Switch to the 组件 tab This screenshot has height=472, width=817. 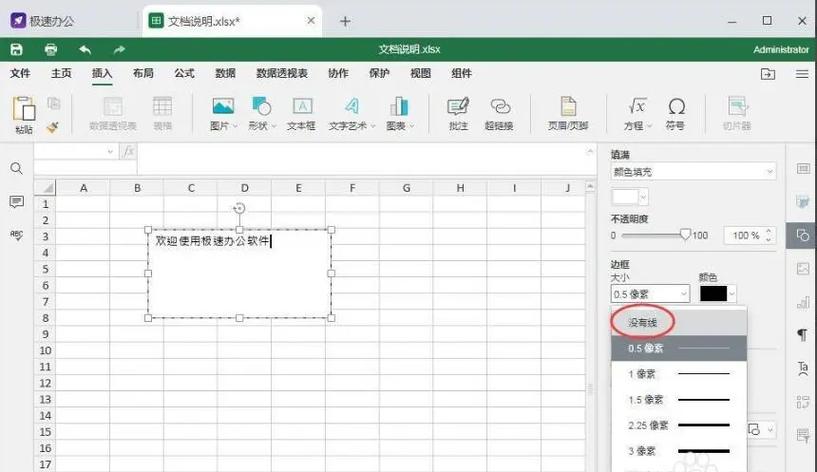click(x=462, y=73)
